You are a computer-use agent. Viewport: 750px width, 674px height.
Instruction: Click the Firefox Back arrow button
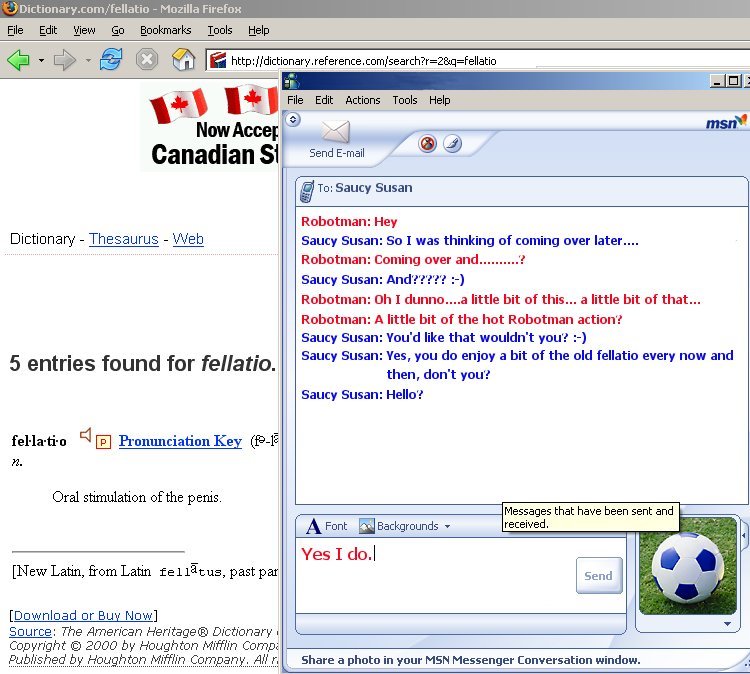[x=18, y=60]
